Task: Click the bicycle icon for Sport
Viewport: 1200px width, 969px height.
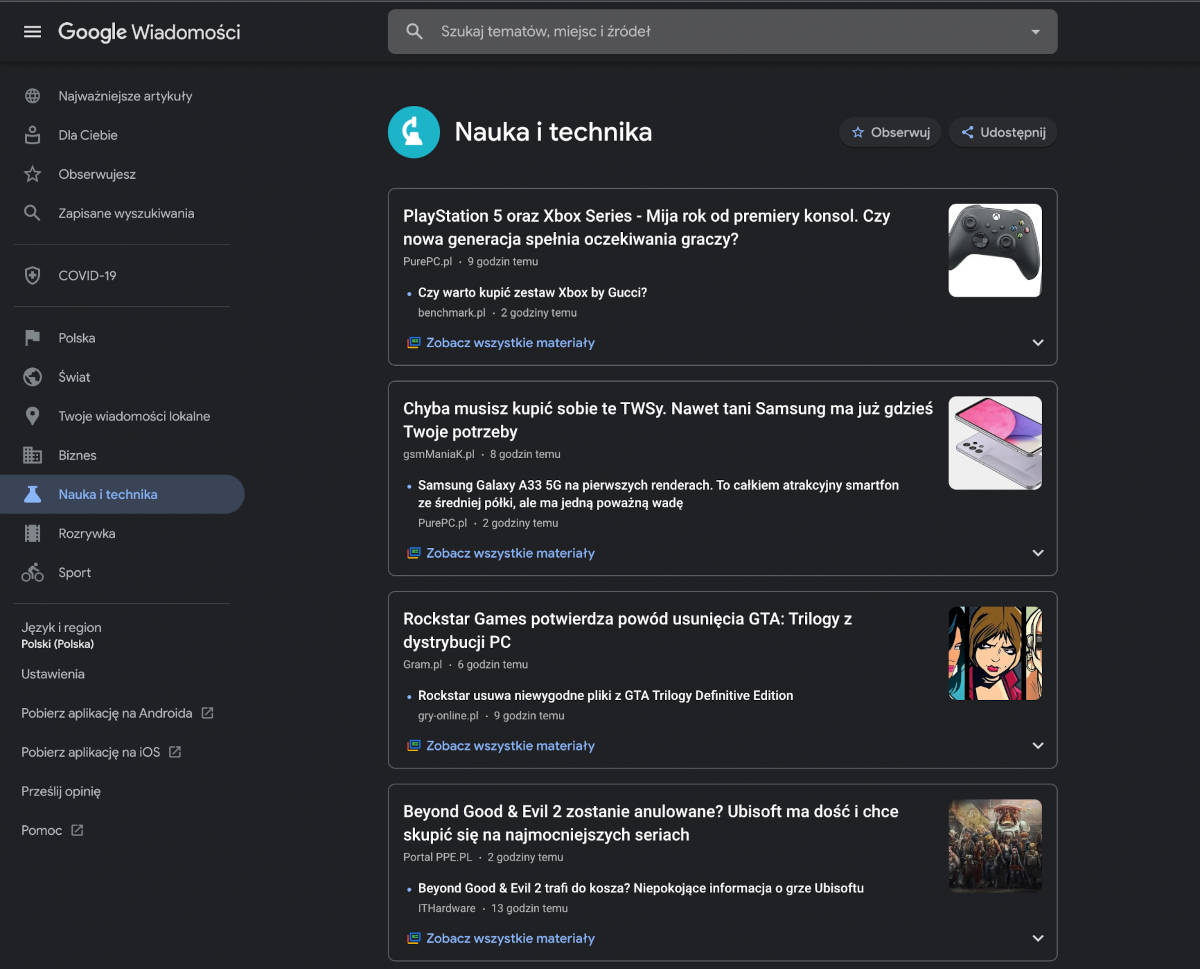Action: tap(33, 573)
